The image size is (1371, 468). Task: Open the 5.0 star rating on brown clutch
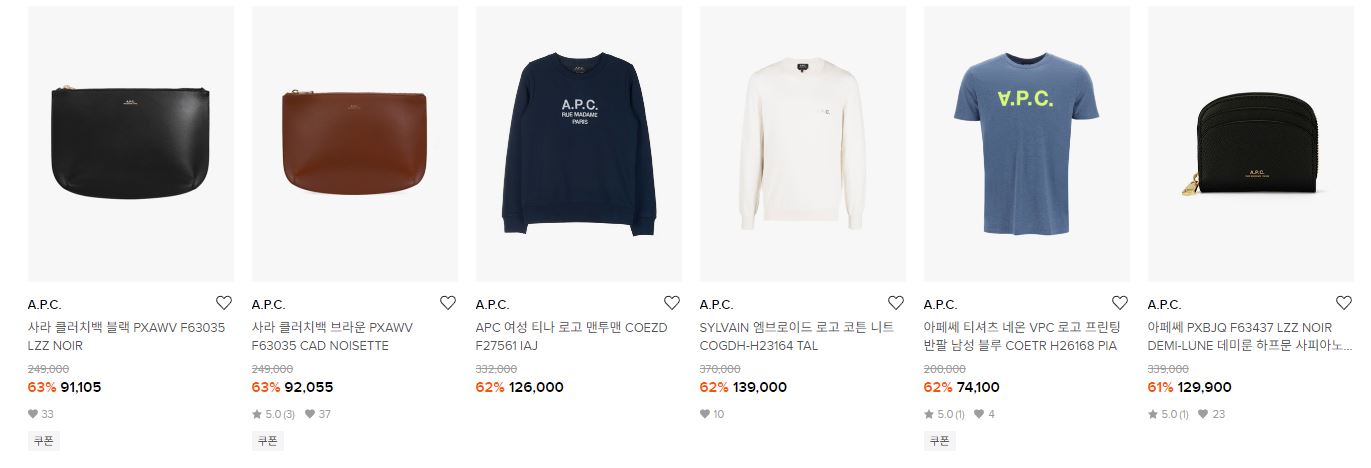(x=273, y=414)
